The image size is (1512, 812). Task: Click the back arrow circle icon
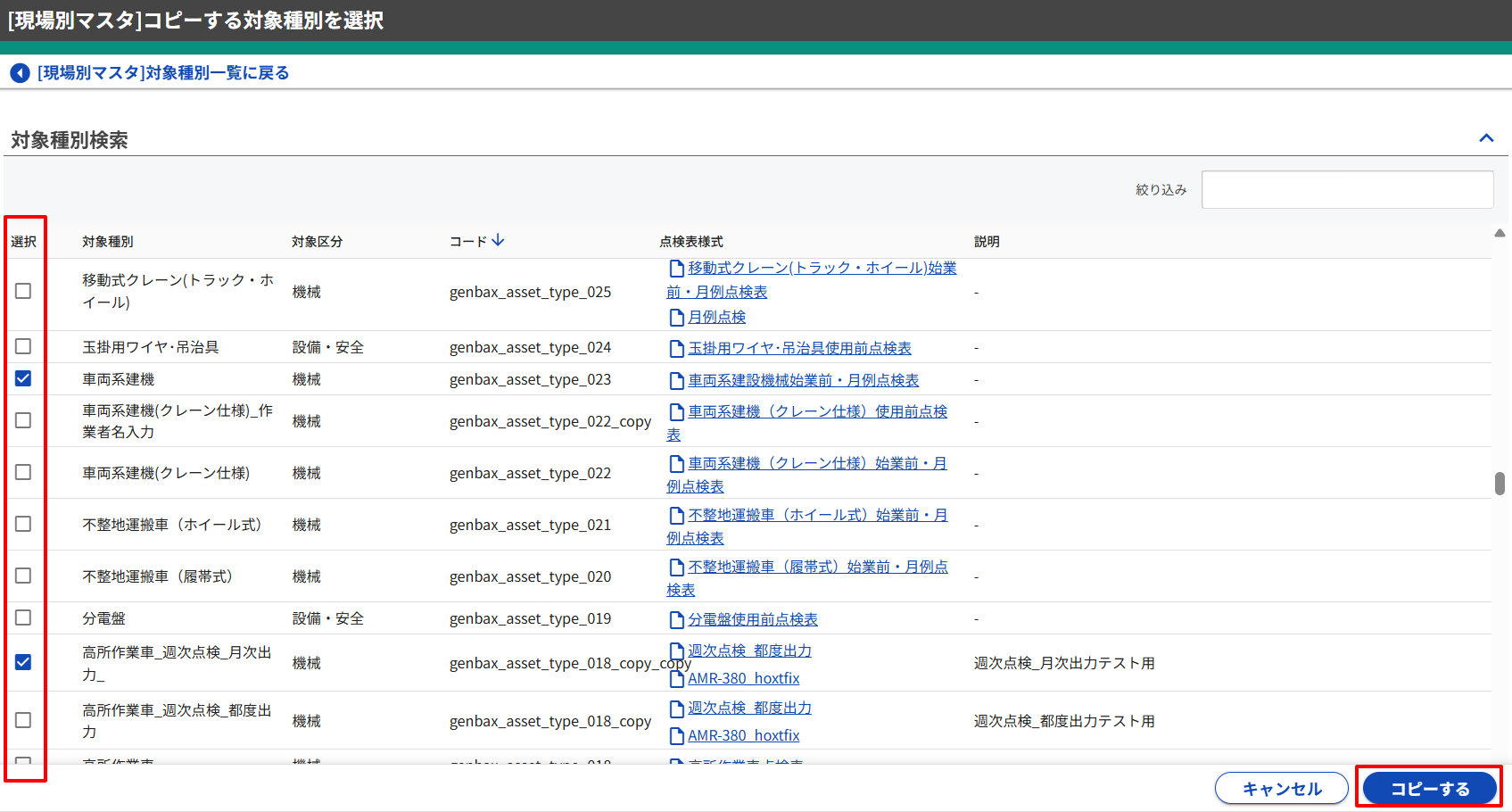pyautogui.click(x=20, y=73)
